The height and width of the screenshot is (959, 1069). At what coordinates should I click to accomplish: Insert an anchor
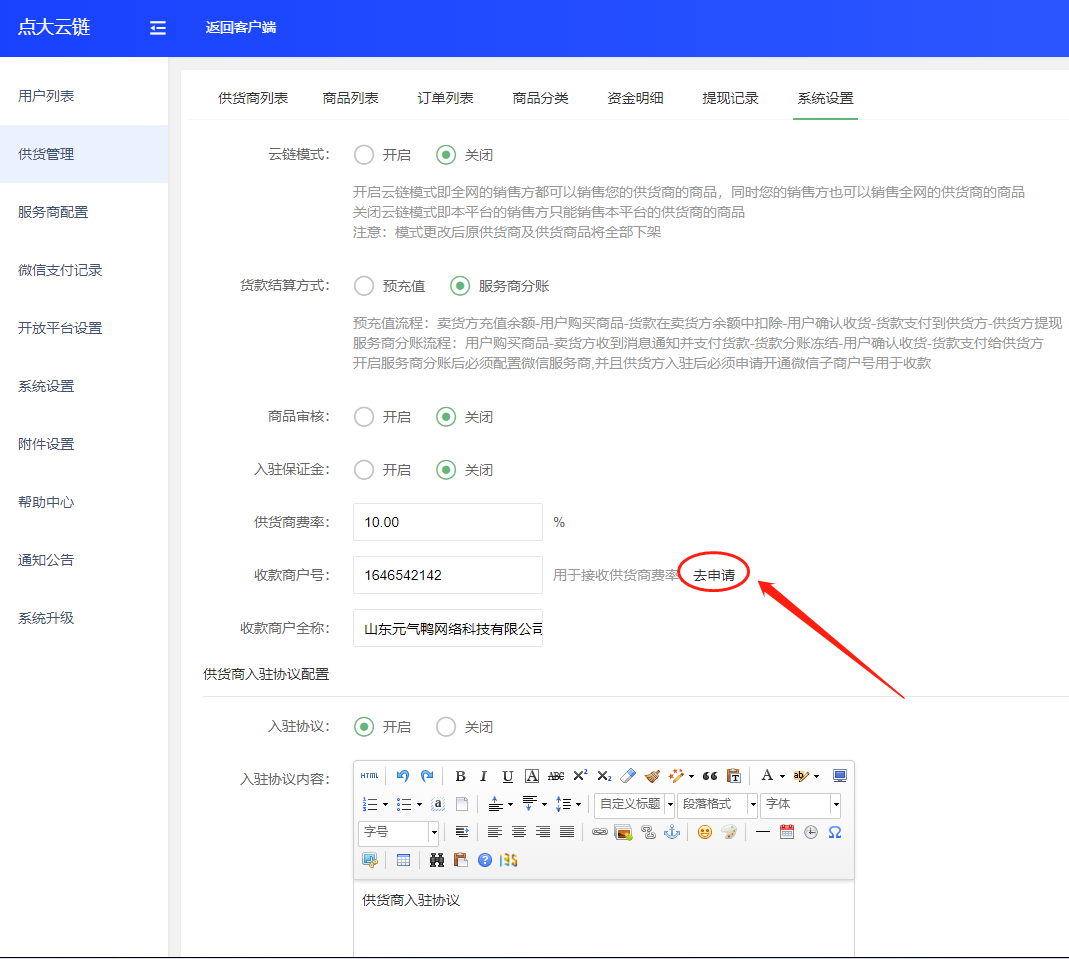pyautogui.click(x=672, y=832)
